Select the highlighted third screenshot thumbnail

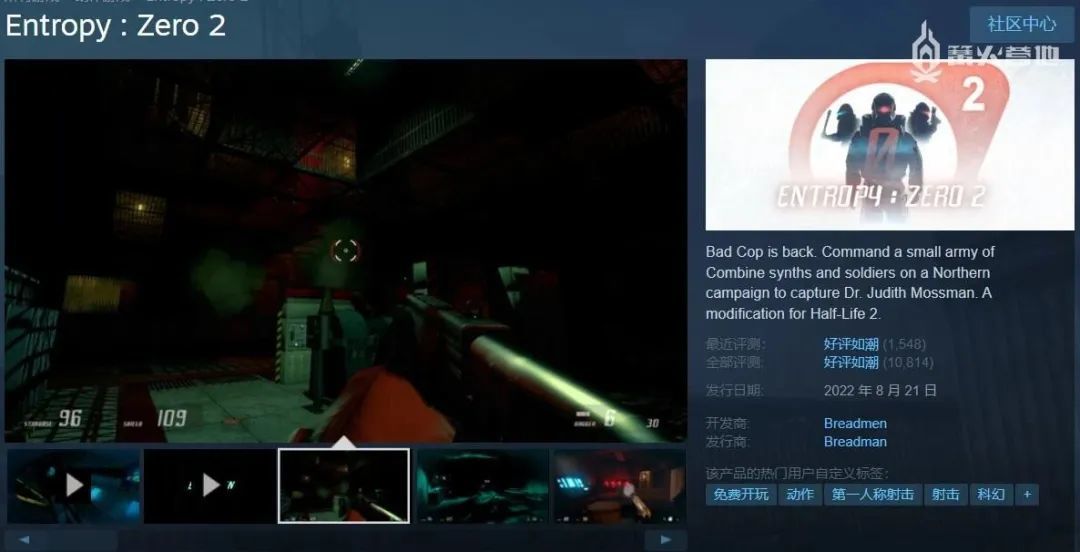[344, 486]
